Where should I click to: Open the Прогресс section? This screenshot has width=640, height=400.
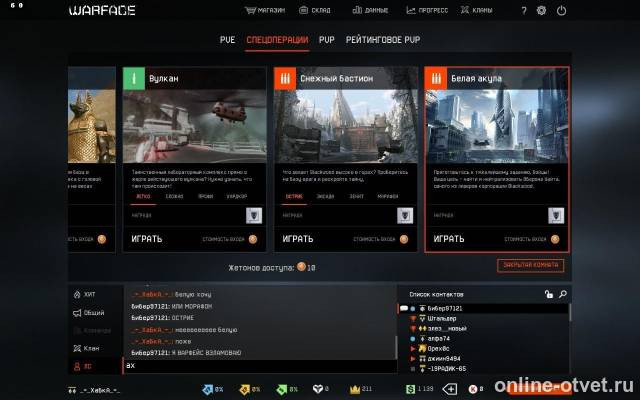click(427, 10)
